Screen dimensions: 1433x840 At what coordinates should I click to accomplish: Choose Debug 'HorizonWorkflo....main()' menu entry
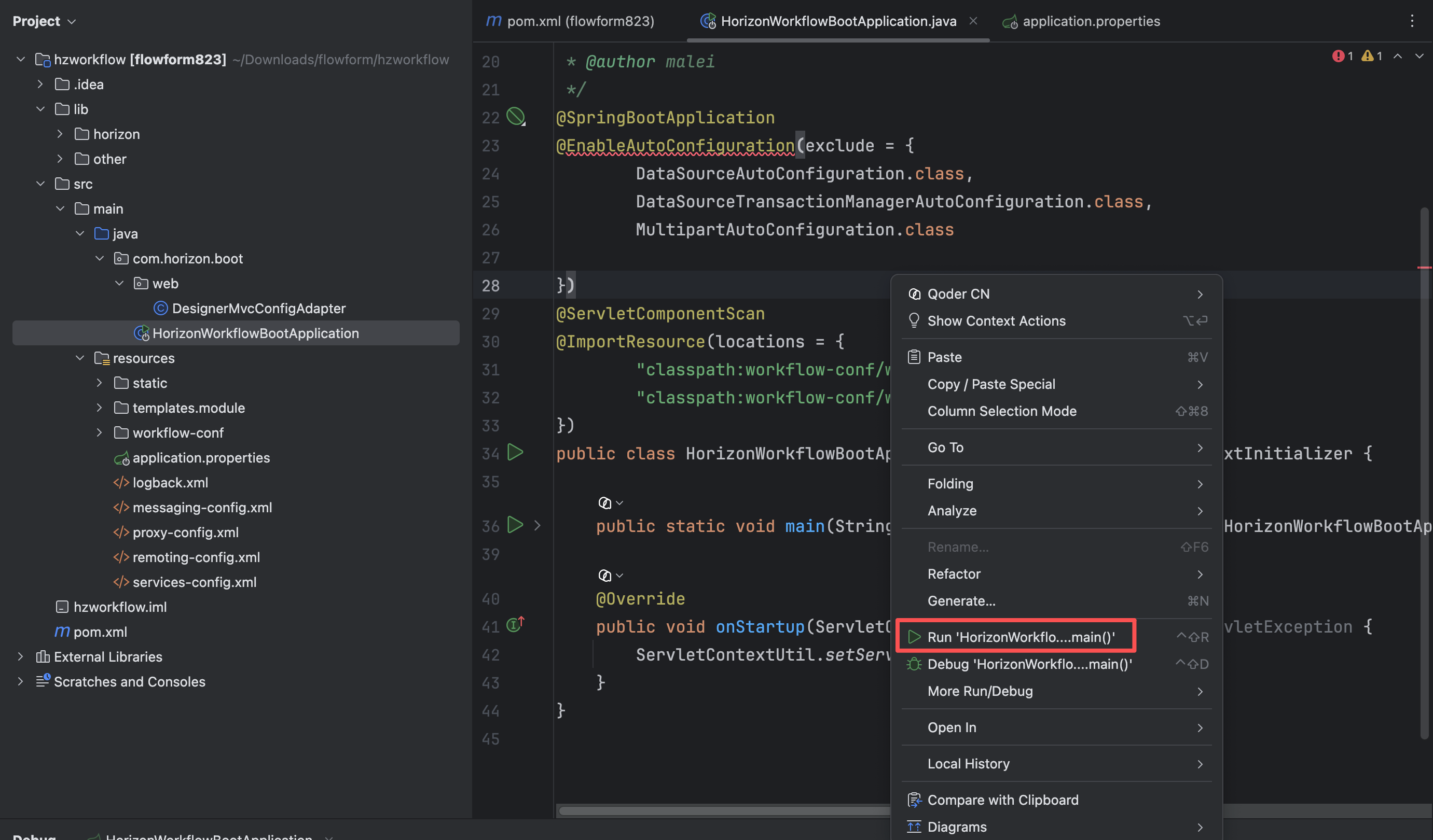(1056, 664)
